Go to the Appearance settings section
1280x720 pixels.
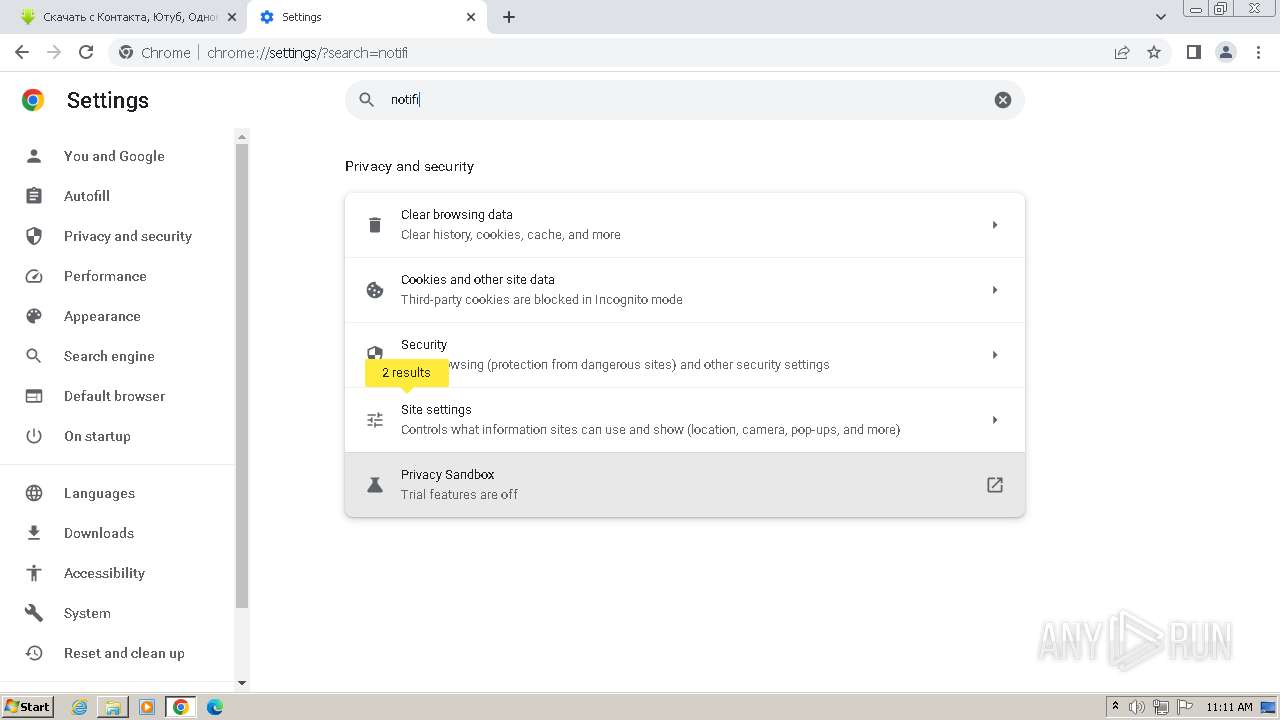point(102,316)
